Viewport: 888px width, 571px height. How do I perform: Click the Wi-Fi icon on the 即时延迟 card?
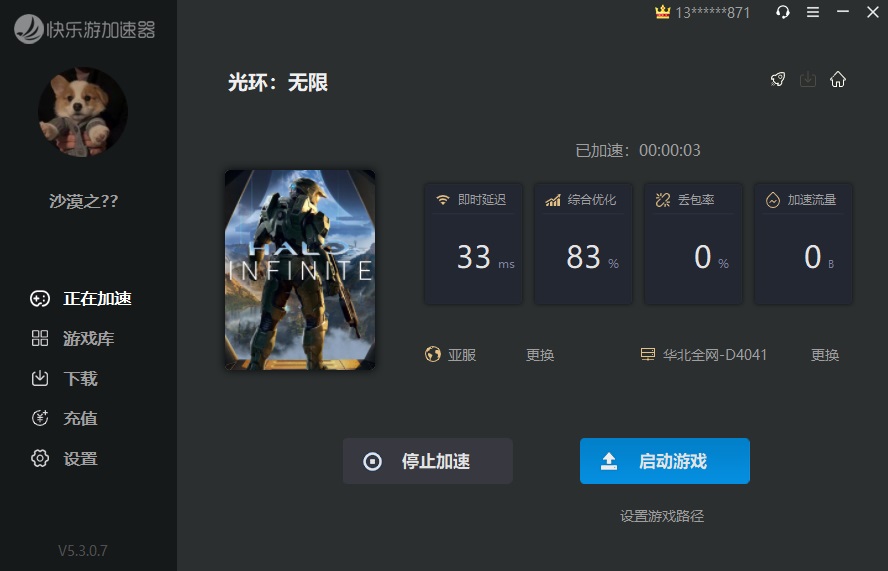(x=443, y=200)
